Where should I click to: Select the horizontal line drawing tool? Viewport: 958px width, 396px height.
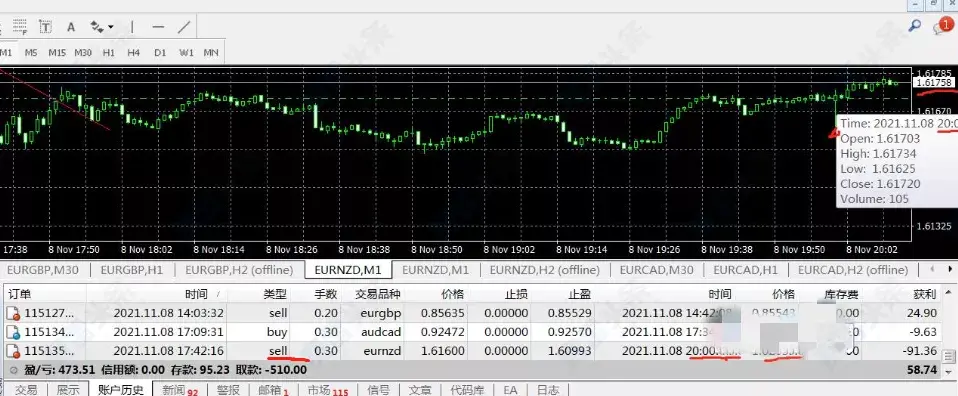pos(158,27)
